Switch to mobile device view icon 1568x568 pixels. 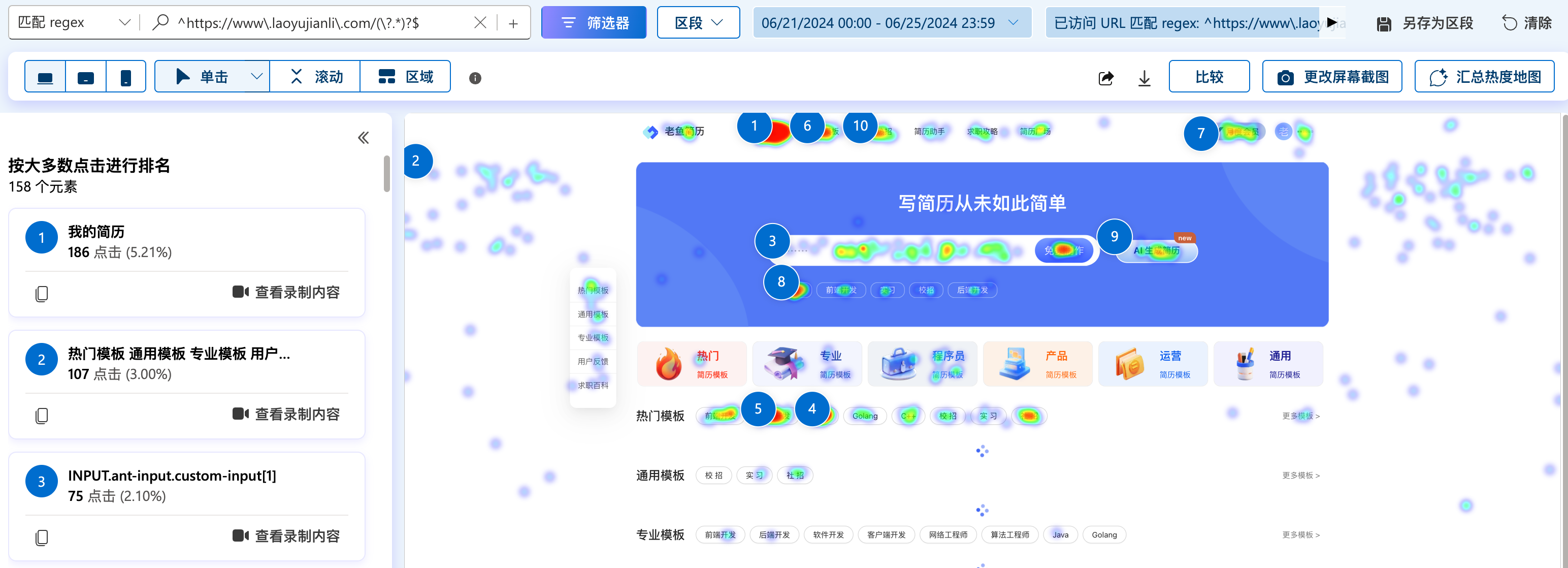[125, 77]
